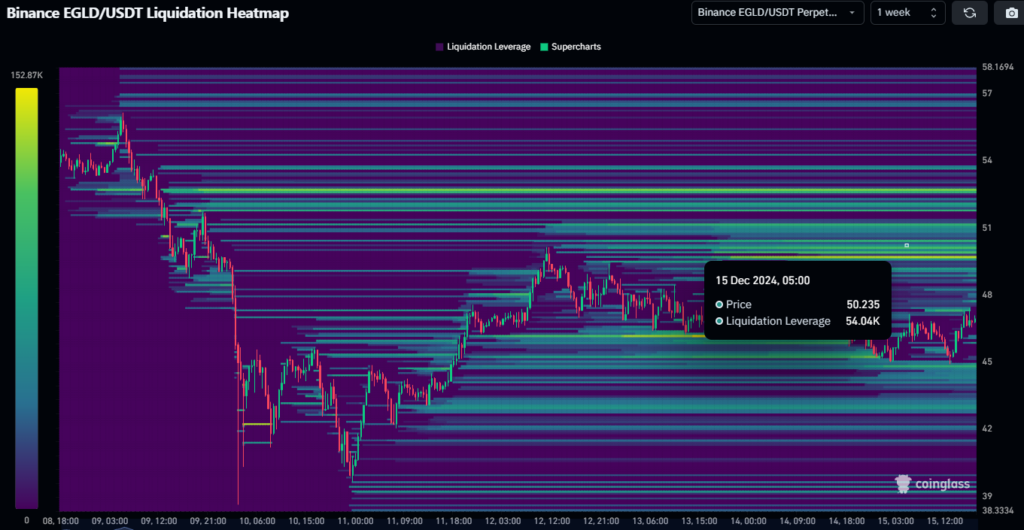Click the 11, 00:00 time axis label

tap(357, 521)
